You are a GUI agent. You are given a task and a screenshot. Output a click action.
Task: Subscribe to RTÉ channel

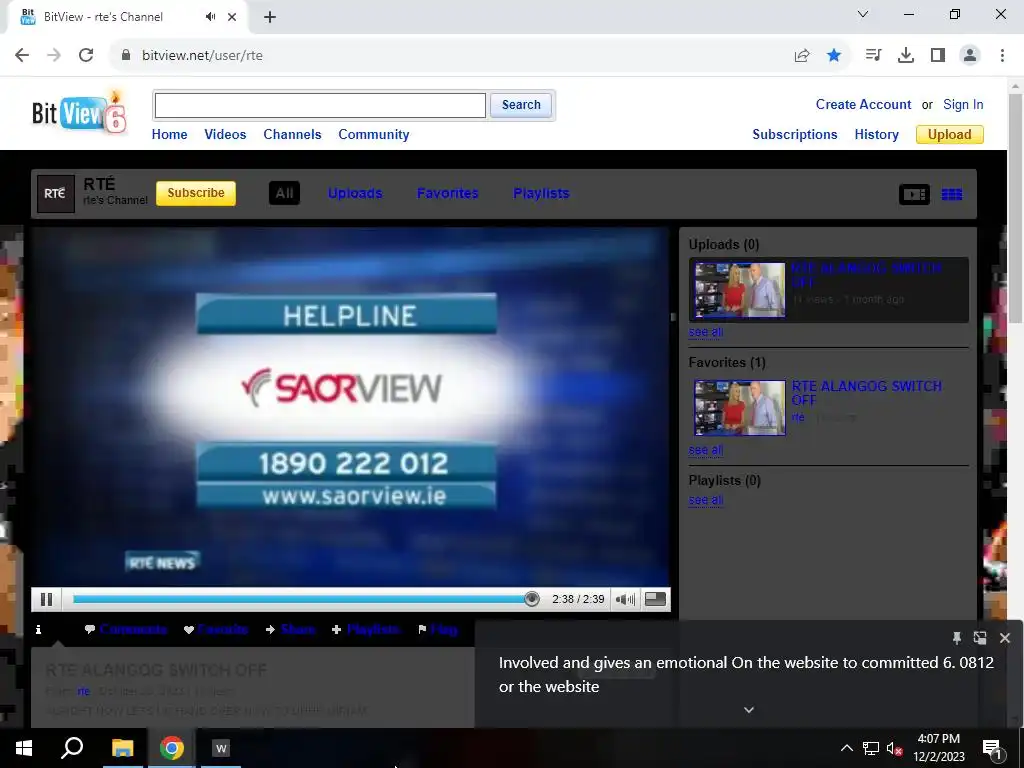tap(196, 193)
